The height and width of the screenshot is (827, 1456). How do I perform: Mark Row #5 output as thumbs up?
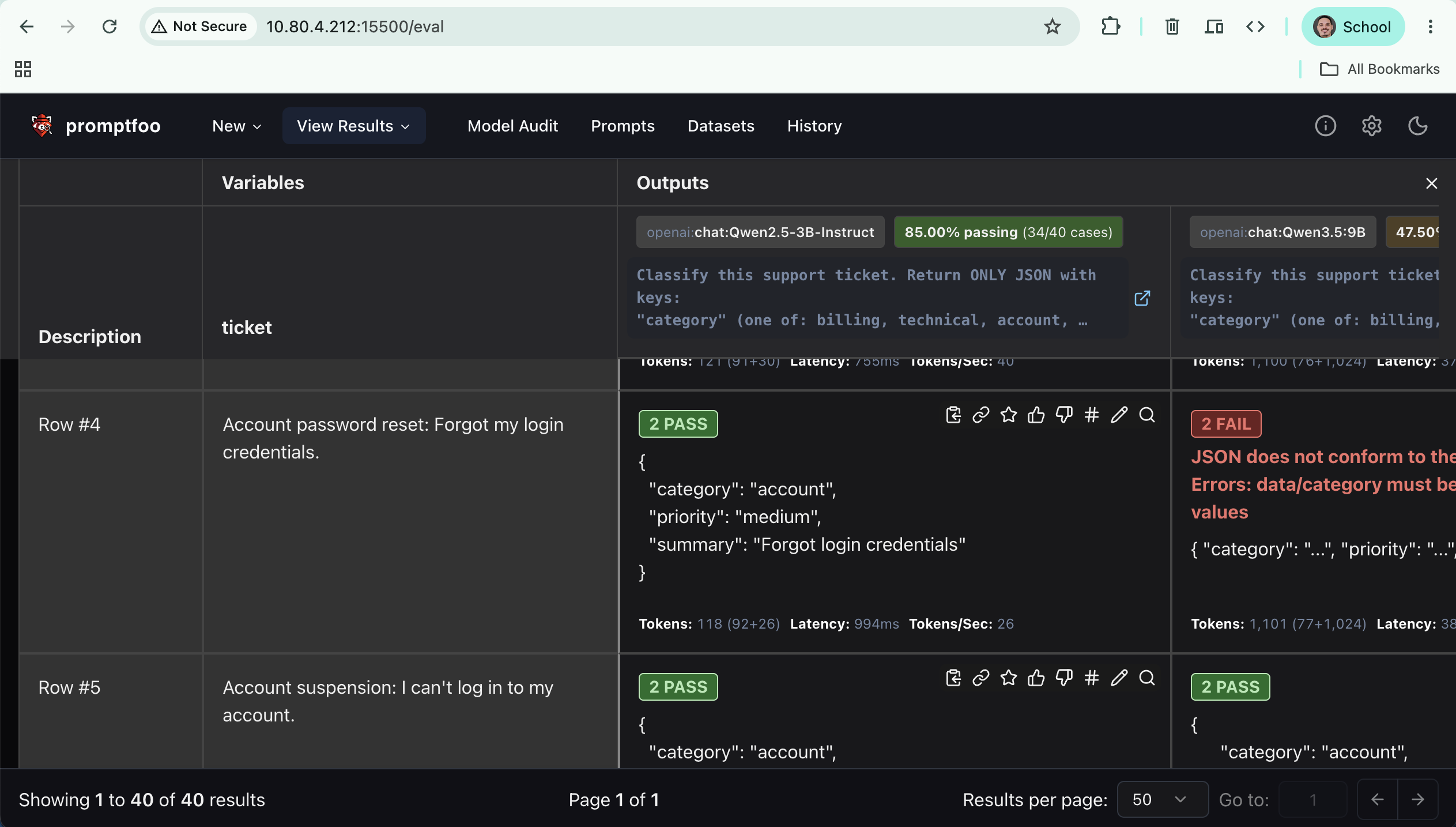coord(1036,678)
